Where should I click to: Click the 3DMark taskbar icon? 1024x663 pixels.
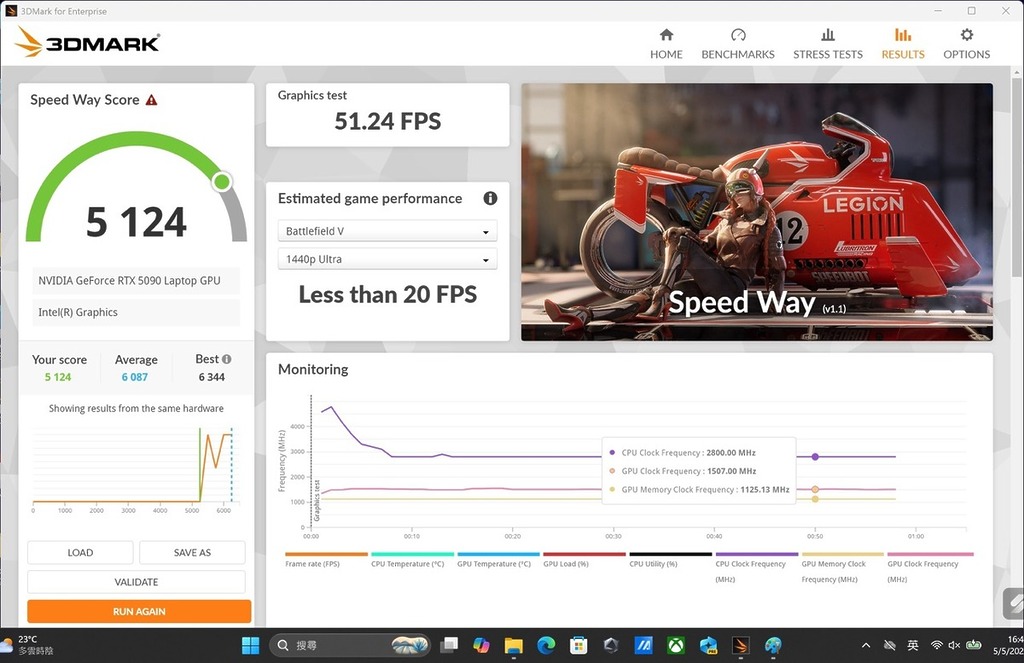coord(741,646)
